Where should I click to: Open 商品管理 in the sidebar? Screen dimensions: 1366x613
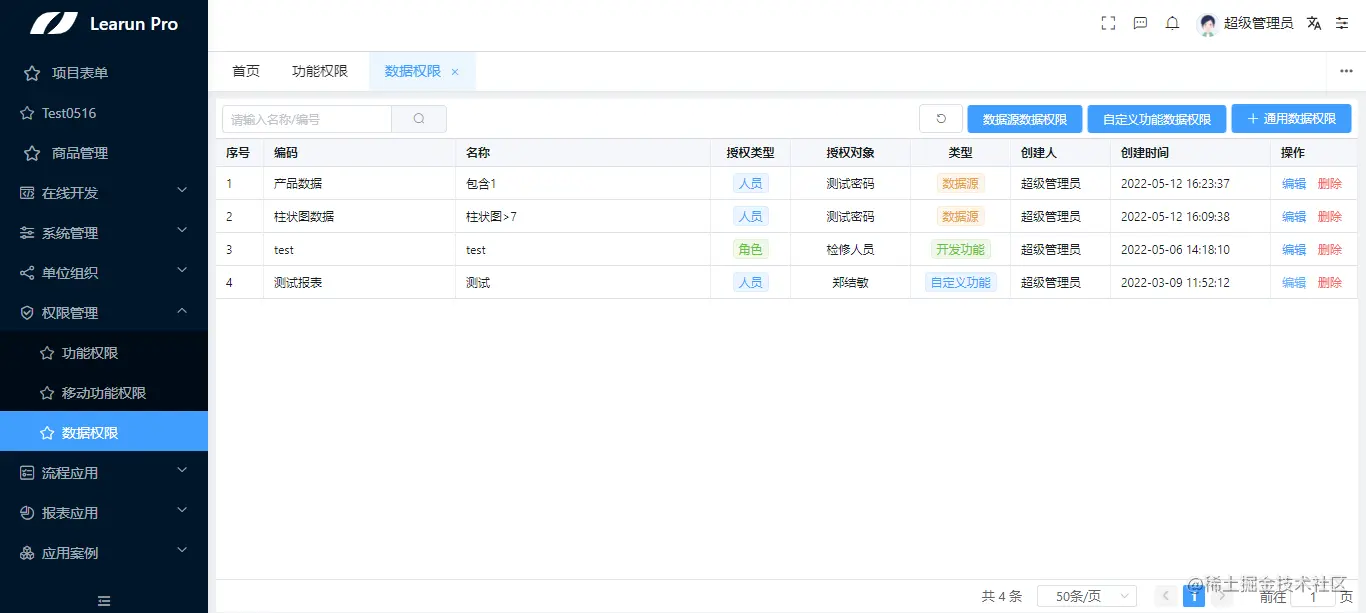point(104,153)
